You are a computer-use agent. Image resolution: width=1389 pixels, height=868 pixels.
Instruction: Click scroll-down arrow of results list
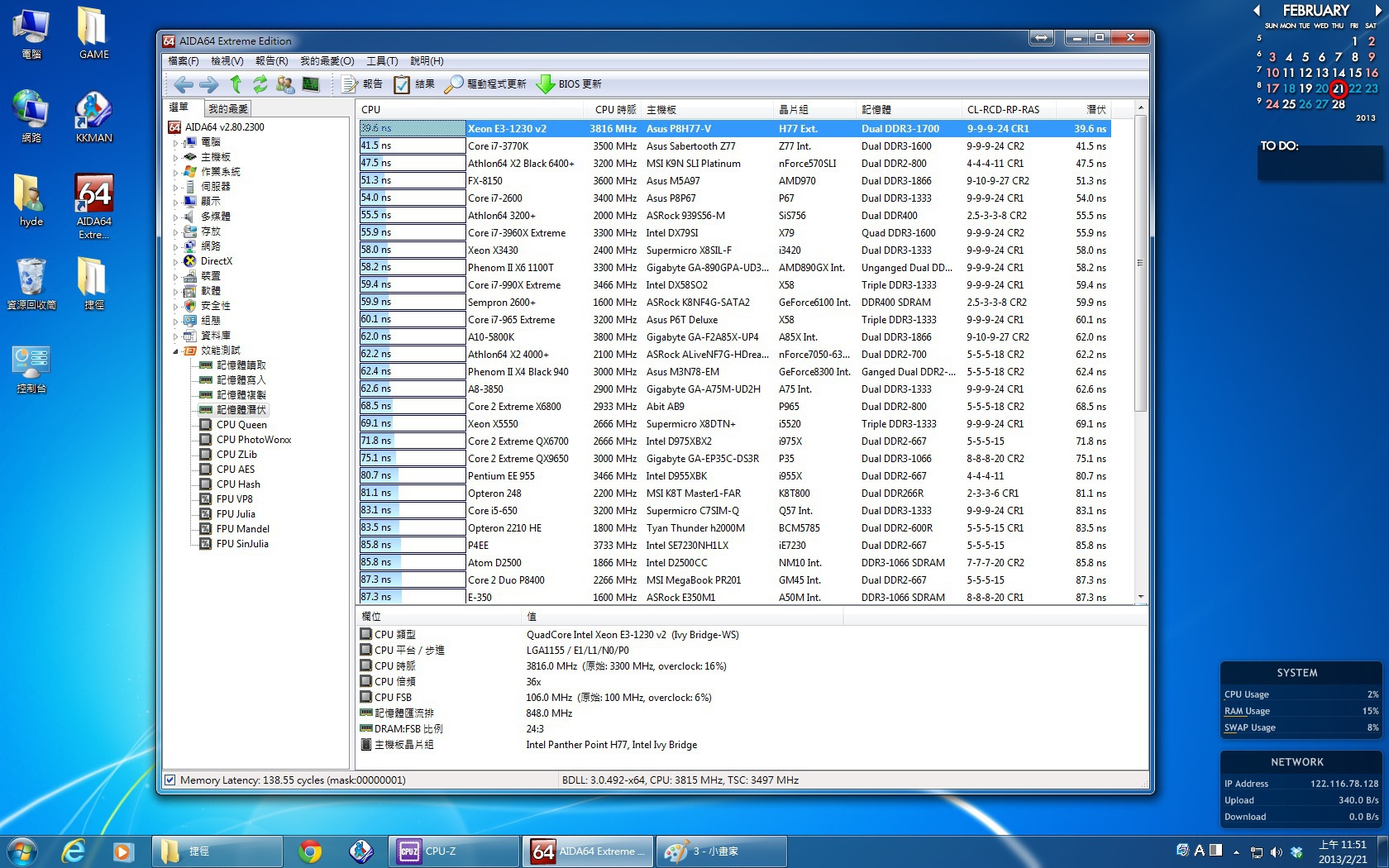1140,597
